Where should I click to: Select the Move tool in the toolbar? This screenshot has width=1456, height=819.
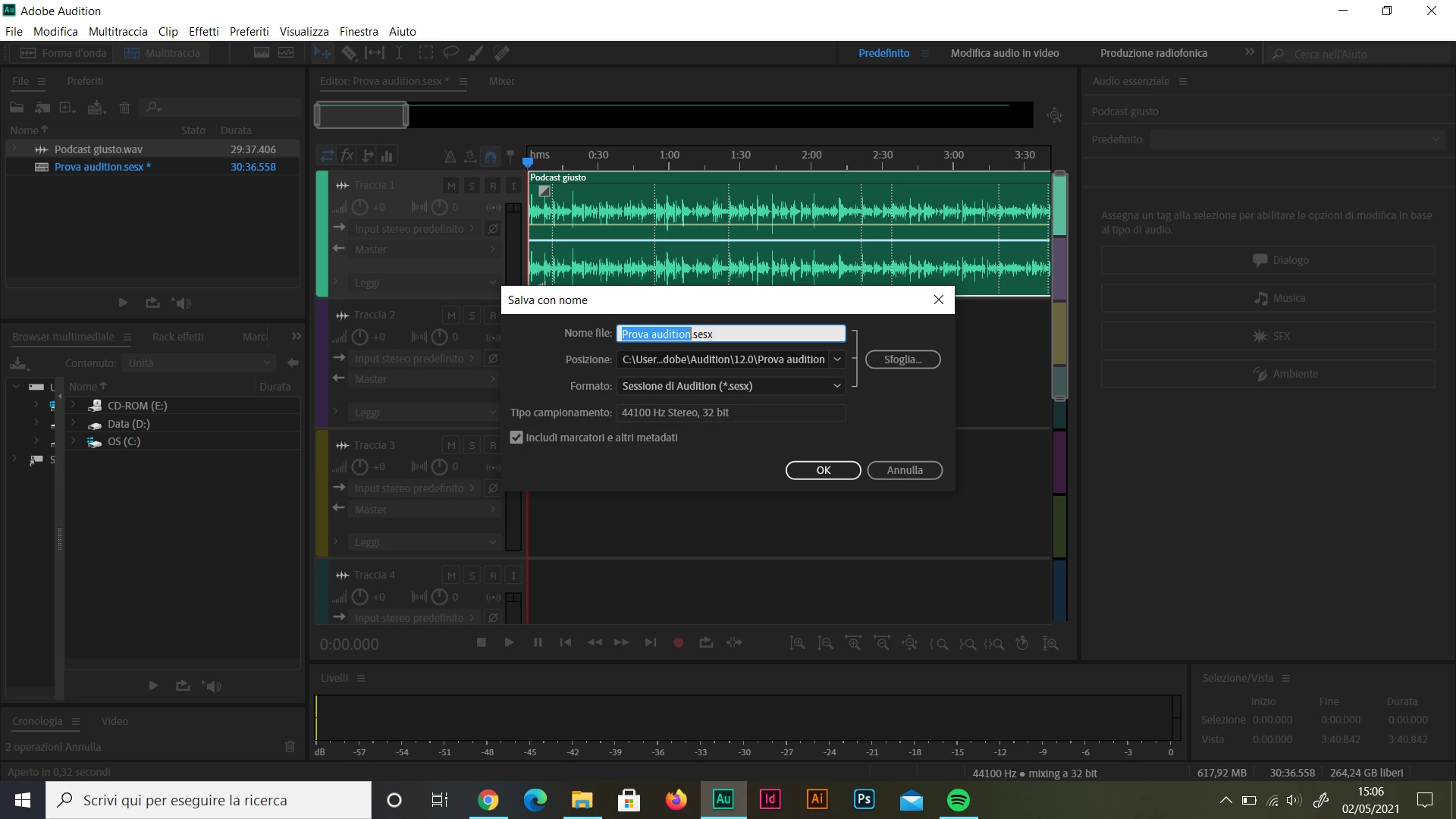pyautogui.click(x=322, y=53)
